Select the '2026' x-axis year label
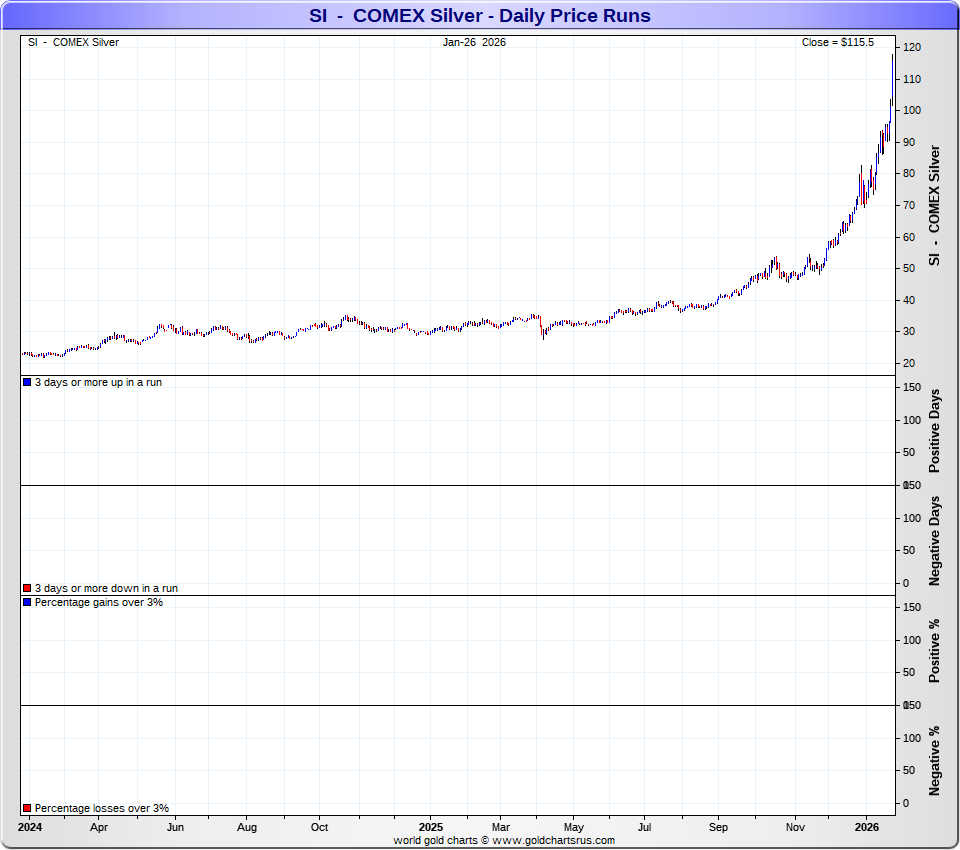960x850 pixels. click(867, 828)
